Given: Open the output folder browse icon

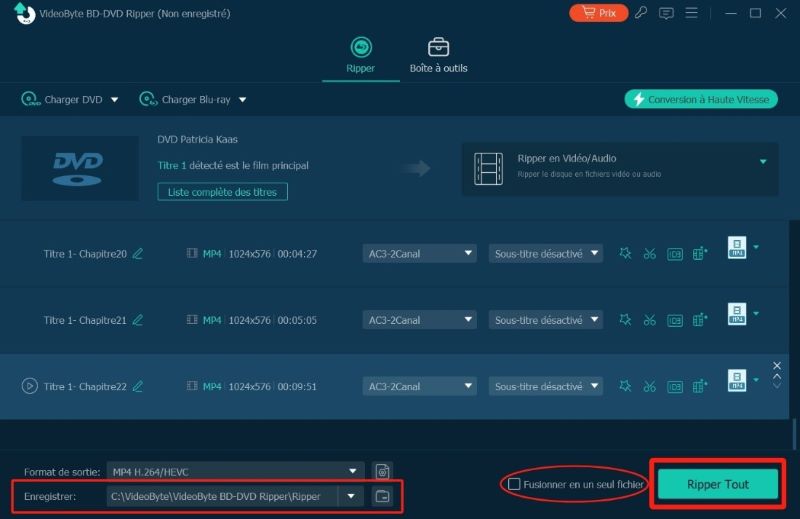Looking at the screenshot, I should (382, 496).
